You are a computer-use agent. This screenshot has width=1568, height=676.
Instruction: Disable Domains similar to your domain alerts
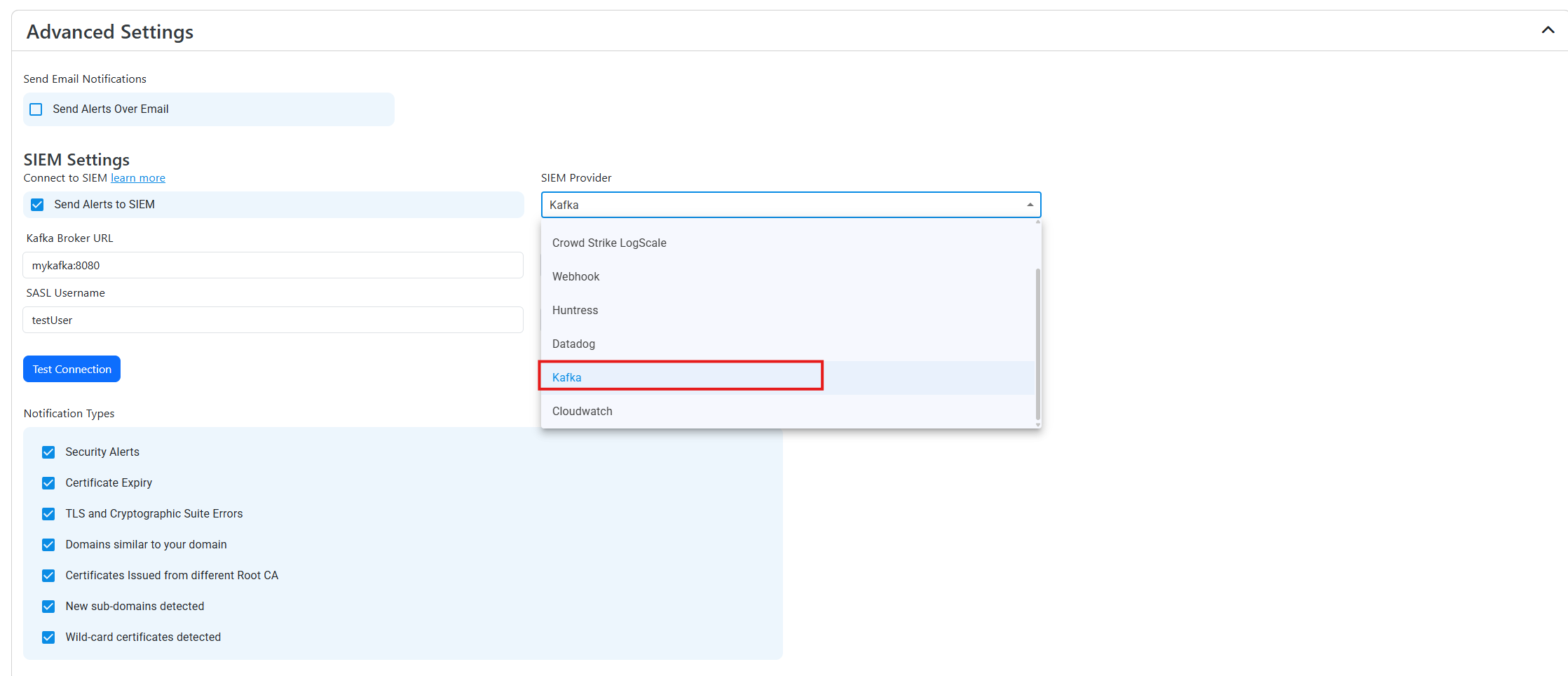(48, 544)
